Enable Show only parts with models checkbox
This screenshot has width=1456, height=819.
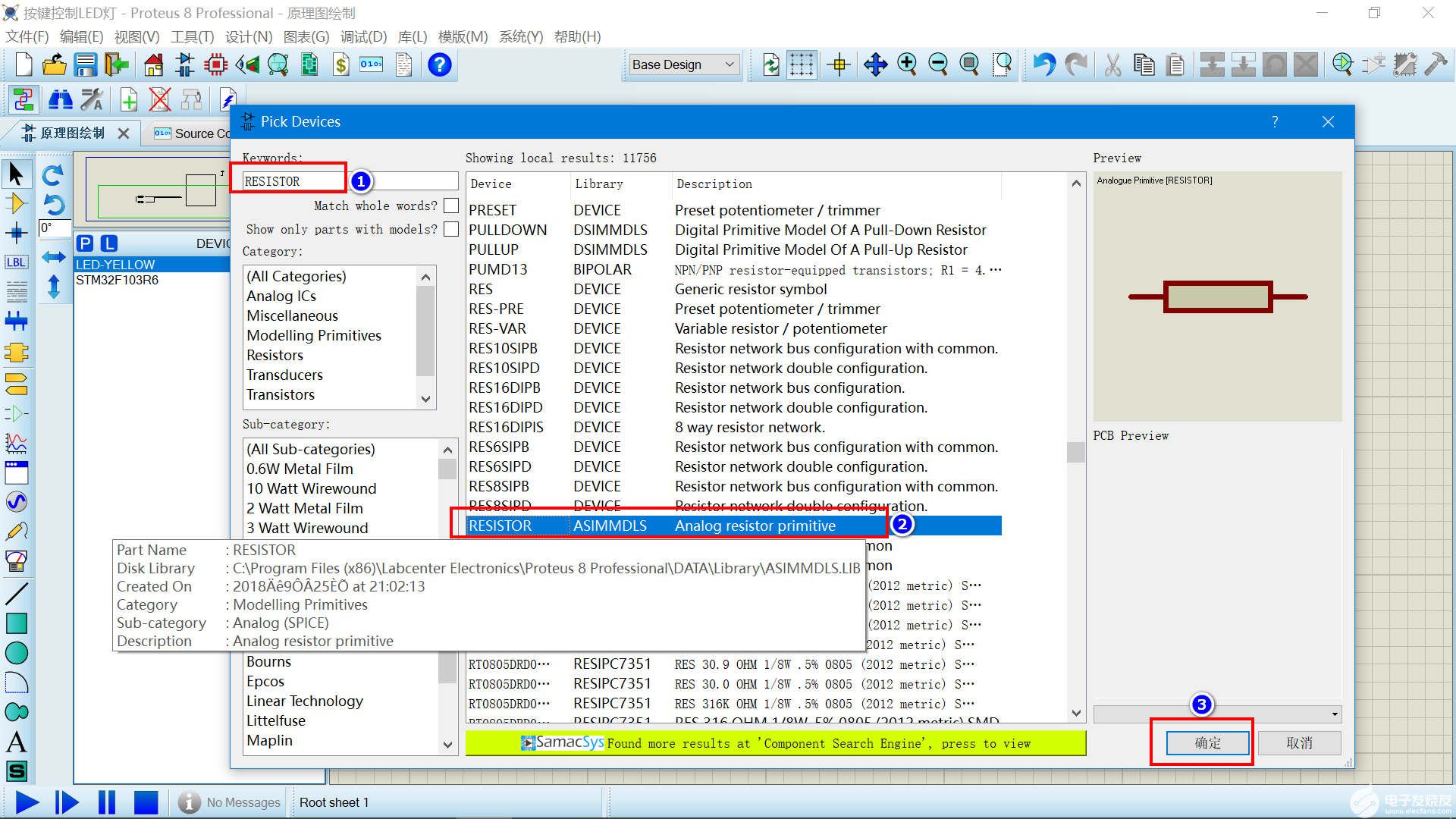pos(451,229)
